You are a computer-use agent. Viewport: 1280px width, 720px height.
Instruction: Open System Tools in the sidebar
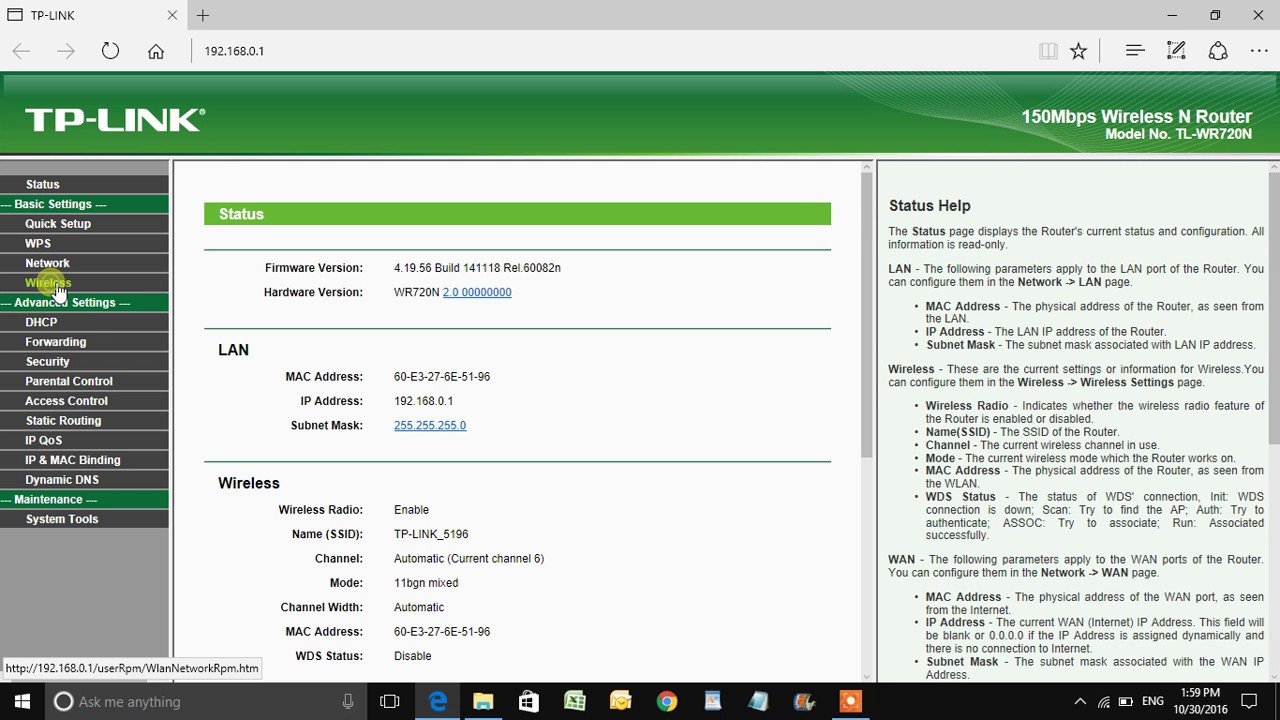(62, 518)
